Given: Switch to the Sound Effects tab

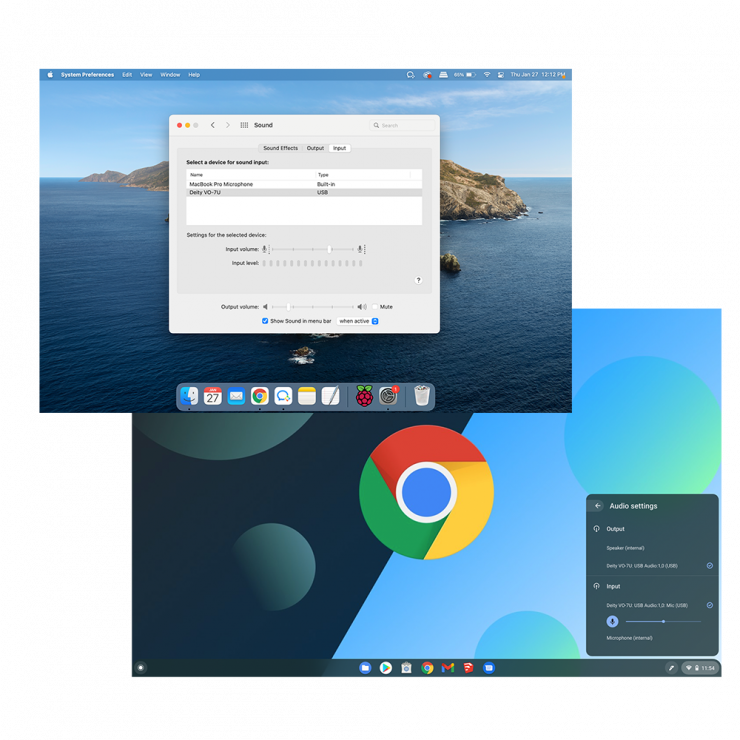Looking at the screenshot, I should (280, 148).
